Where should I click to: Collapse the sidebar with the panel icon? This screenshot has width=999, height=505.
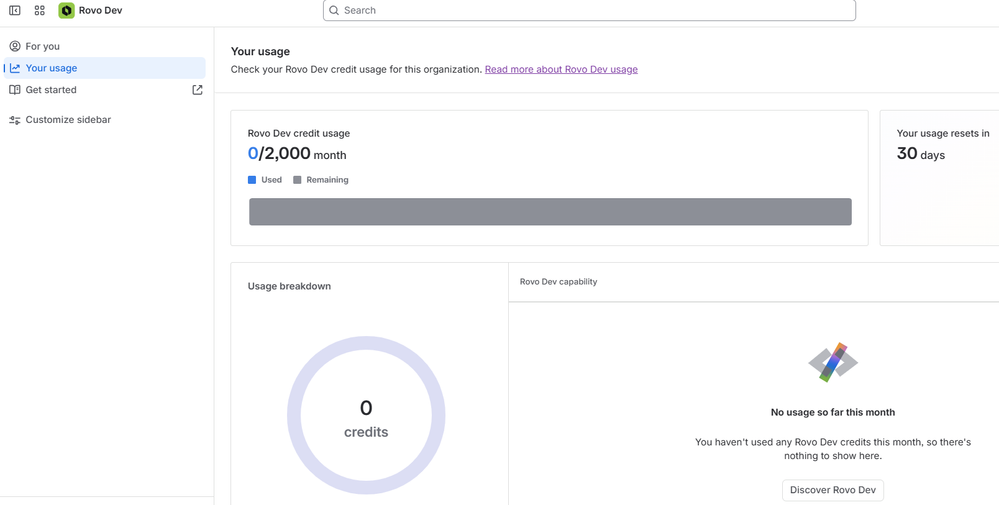pyautogui.click(x=15, y=10)
